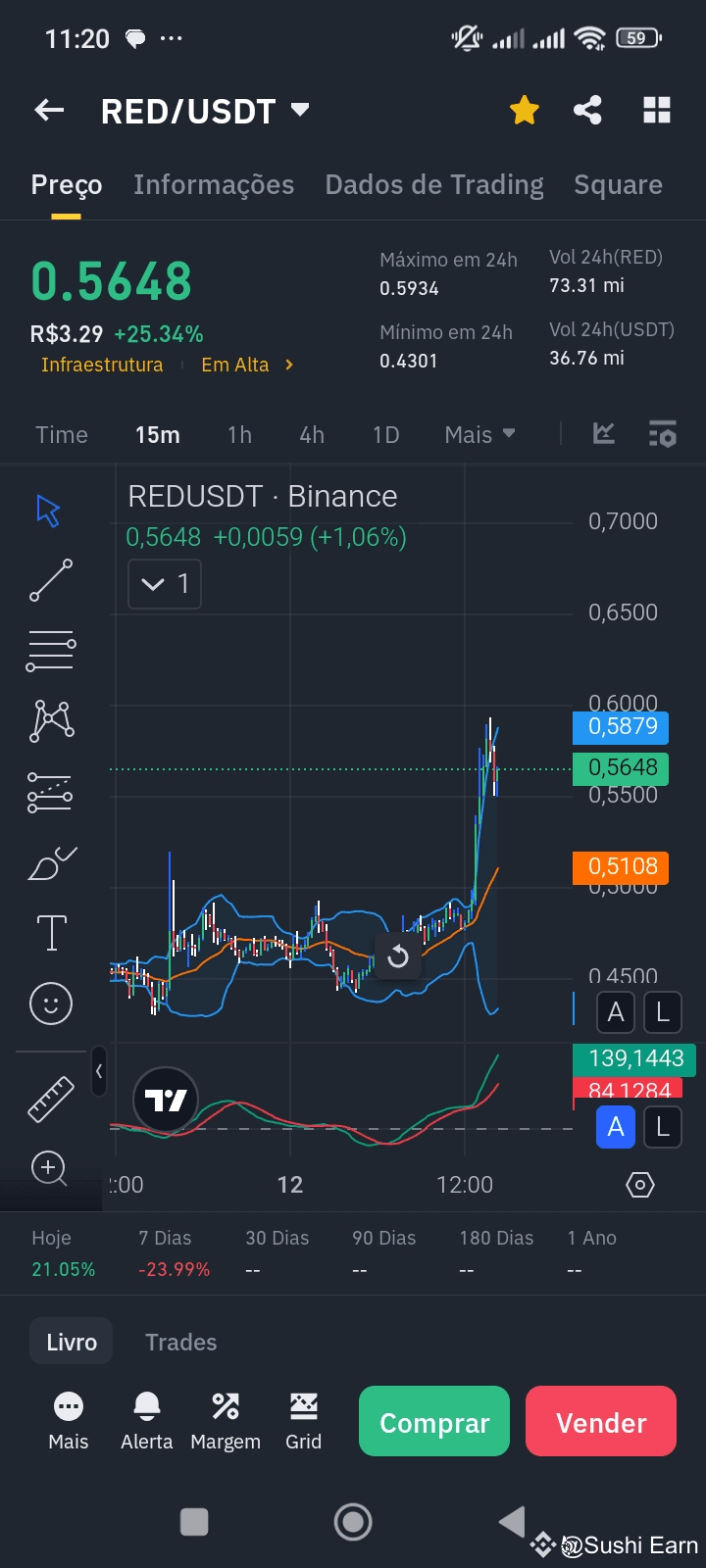This screenshot has width=706, height=1568.
Task: Select the 7 Dias performance value
Action: [175, 1253]
